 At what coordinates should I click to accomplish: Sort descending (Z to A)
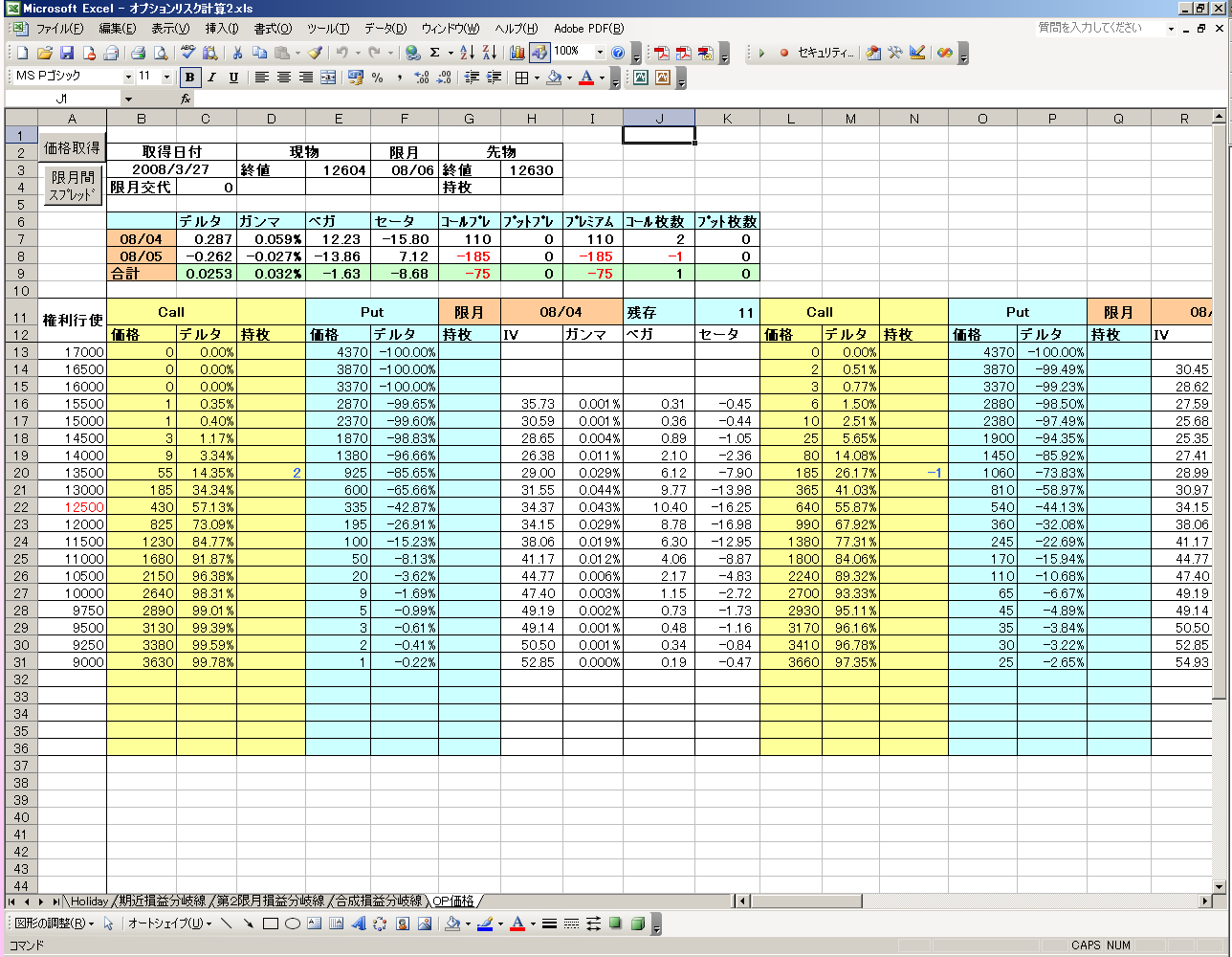point(489,53)
